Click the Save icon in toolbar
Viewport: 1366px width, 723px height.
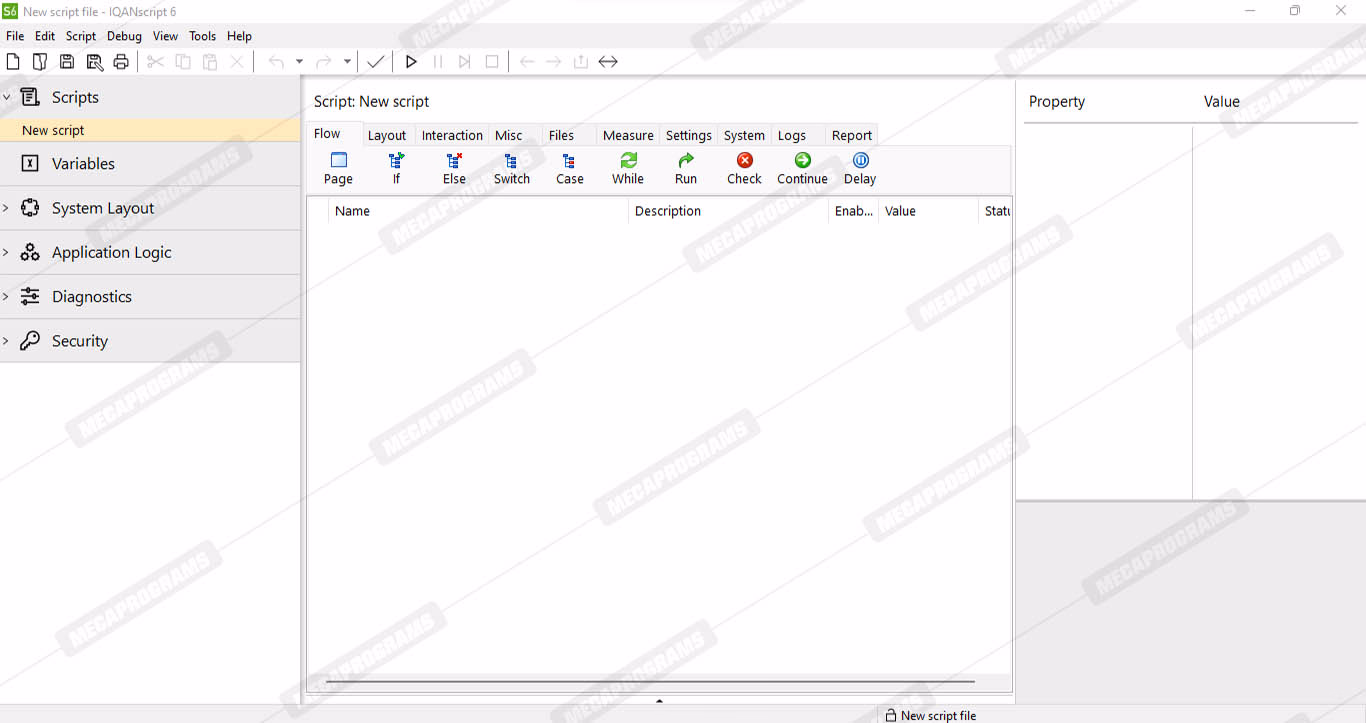[67, 62]
